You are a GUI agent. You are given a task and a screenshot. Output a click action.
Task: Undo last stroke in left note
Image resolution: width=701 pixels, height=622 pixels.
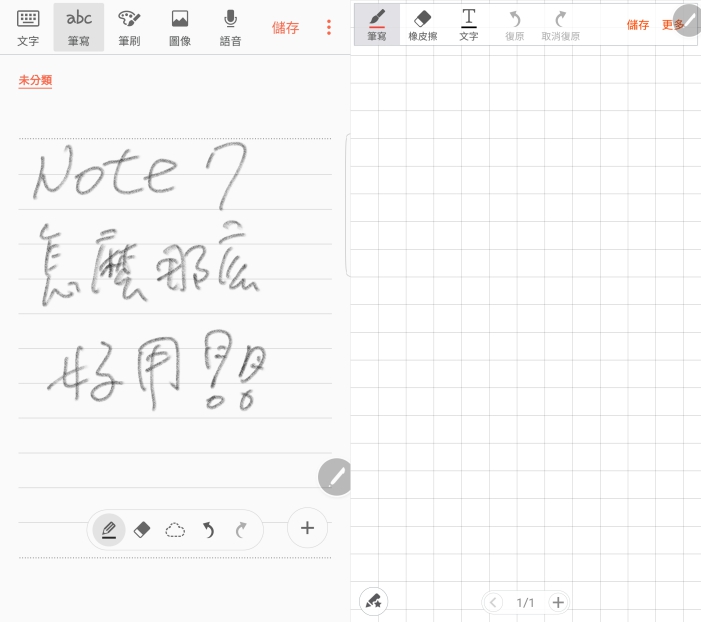point(208,530)
